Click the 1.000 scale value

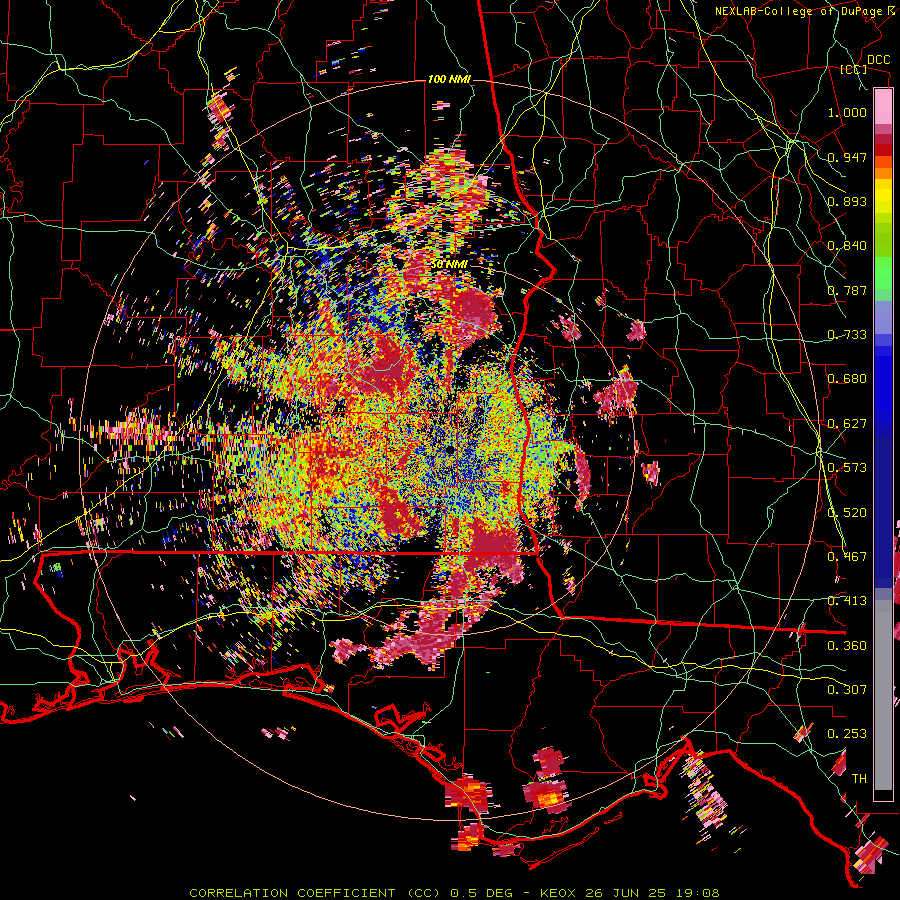[847, 112]
